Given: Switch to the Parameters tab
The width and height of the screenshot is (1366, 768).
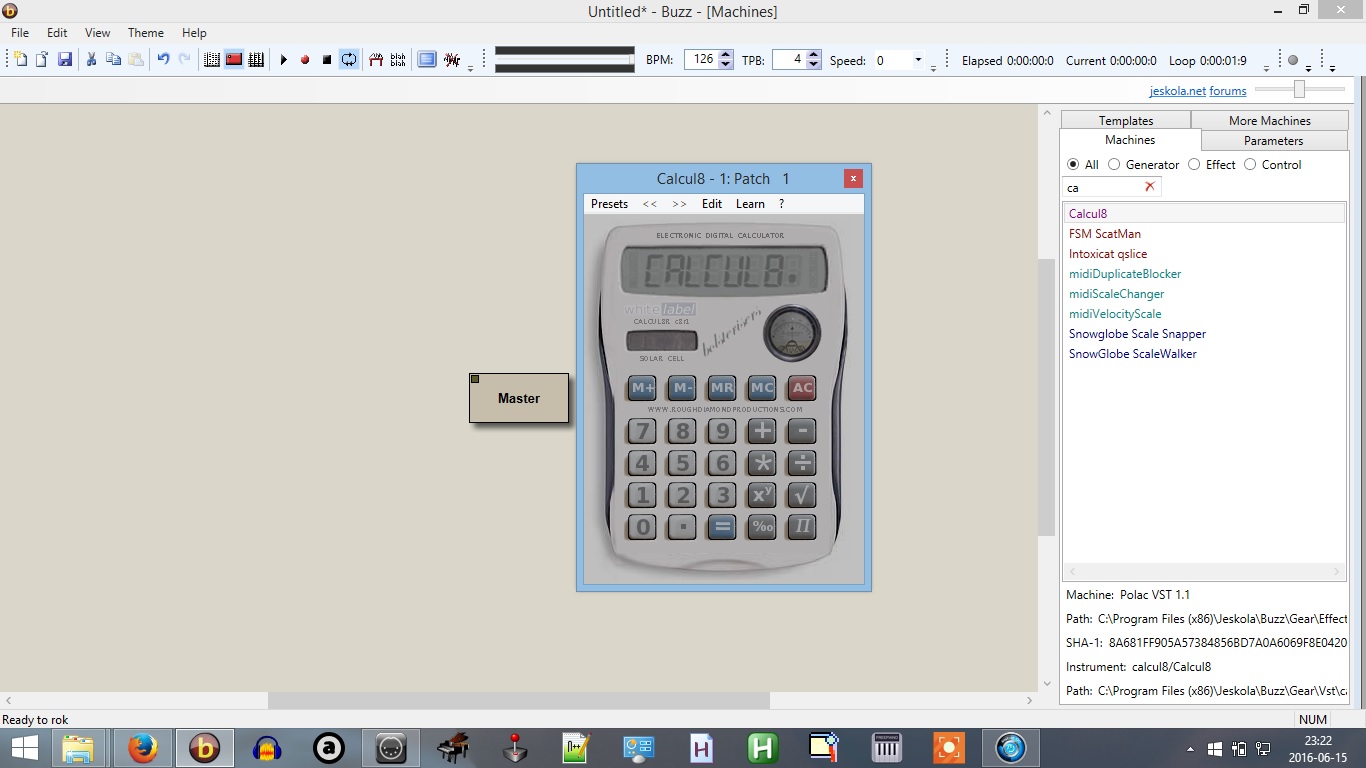Looking at the screenshot, I should click(1274, 140).
